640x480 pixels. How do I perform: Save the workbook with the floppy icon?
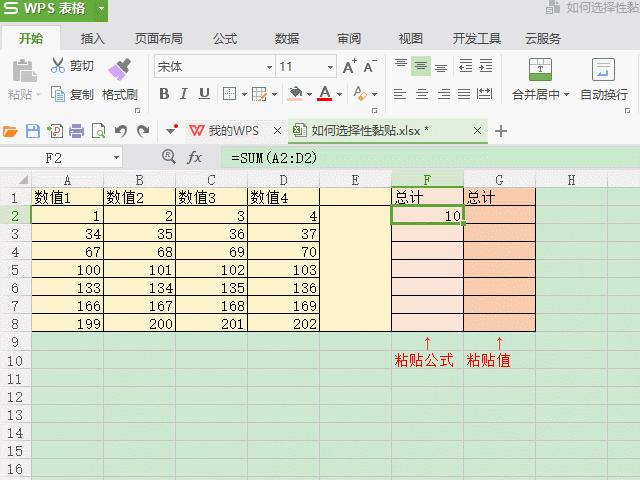point(33,131)
